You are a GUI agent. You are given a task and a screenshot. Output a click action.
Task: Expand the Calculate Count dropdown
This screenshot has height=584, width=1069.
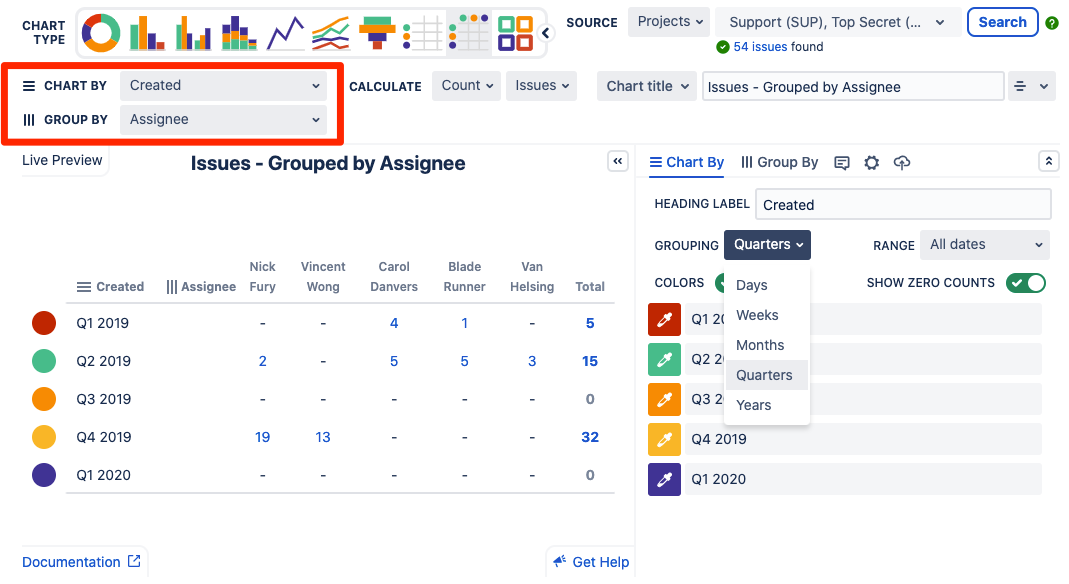coord(465,86)
